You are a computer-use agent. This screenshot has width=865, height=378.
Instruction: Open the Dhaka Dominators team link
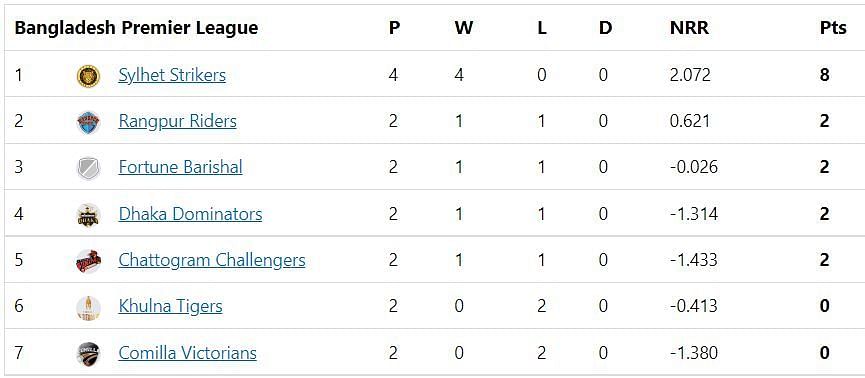point(190,214)
